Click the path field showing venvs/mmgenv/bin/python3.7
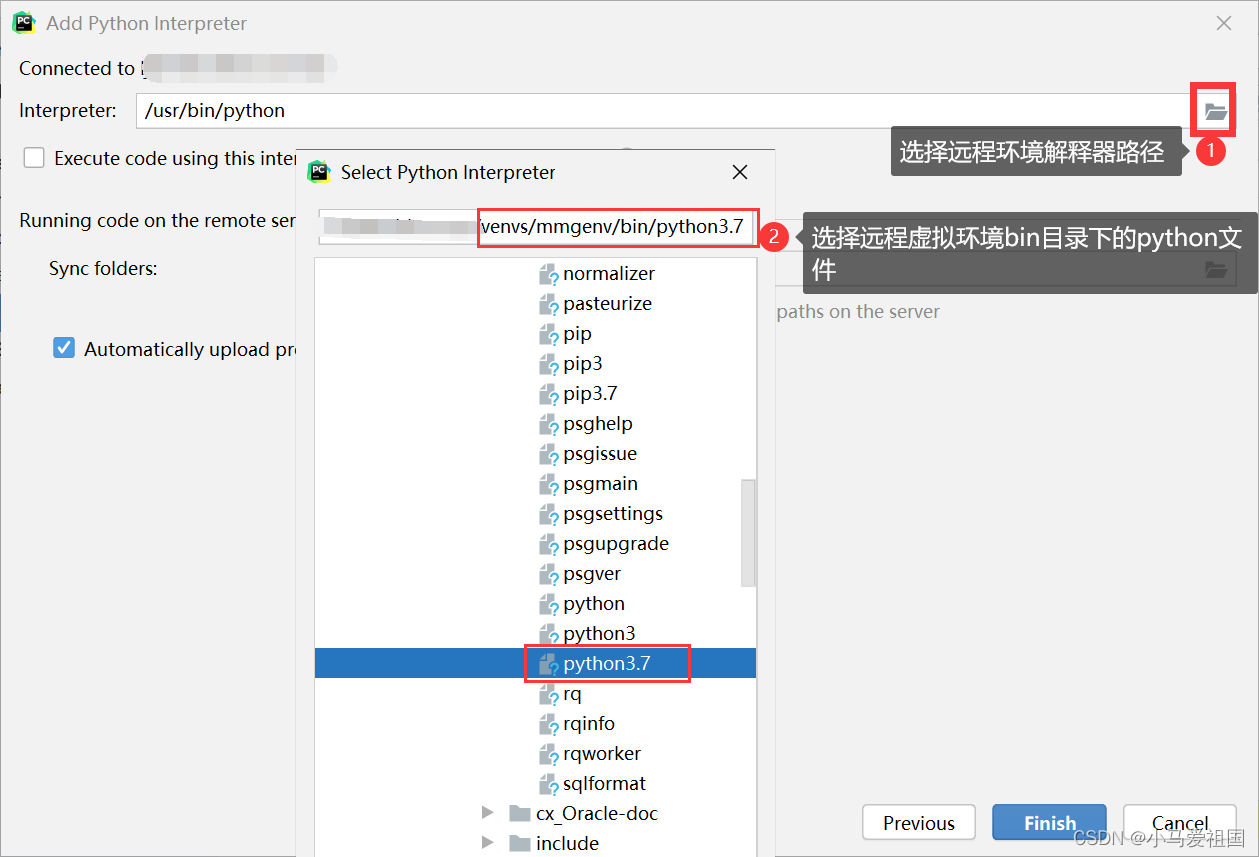 (538, 227)
